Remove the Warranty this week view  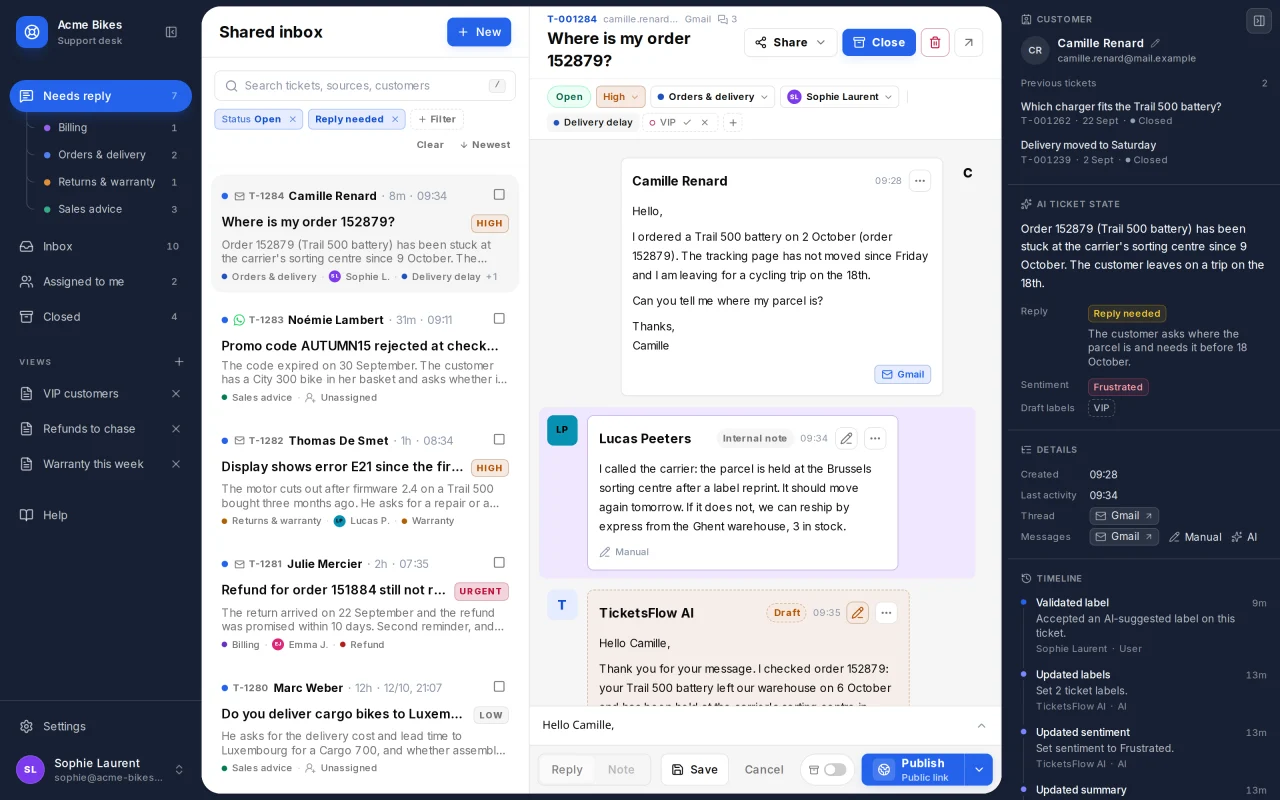point(176,464)
